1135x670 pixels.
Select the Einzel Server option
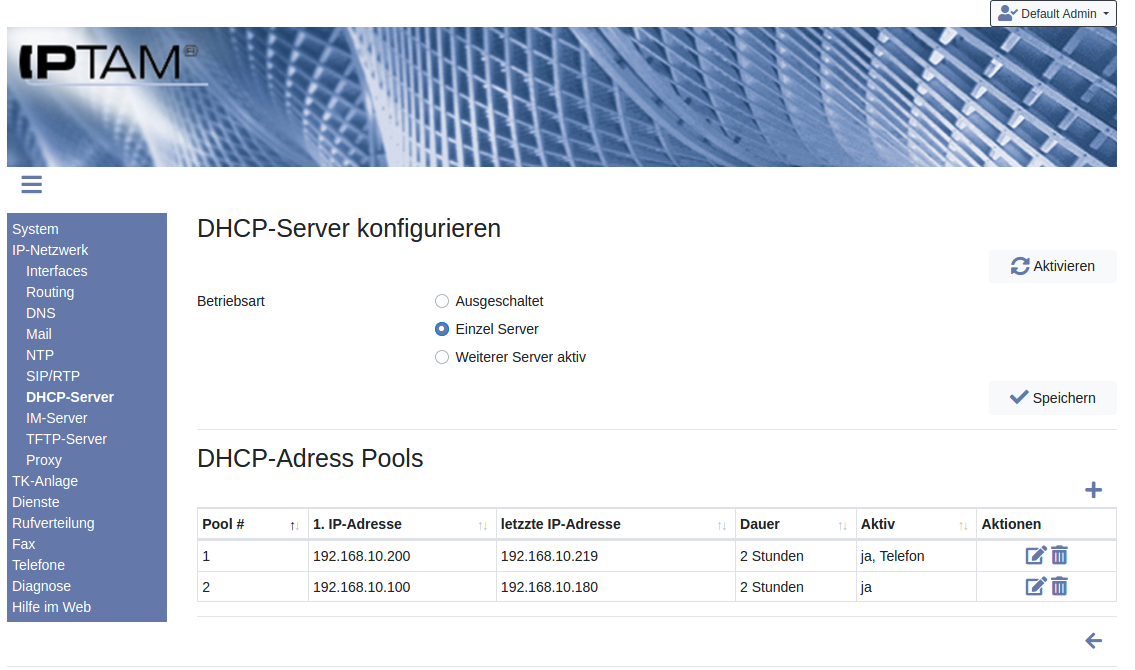pyautogui.click(x=442, y=329)
